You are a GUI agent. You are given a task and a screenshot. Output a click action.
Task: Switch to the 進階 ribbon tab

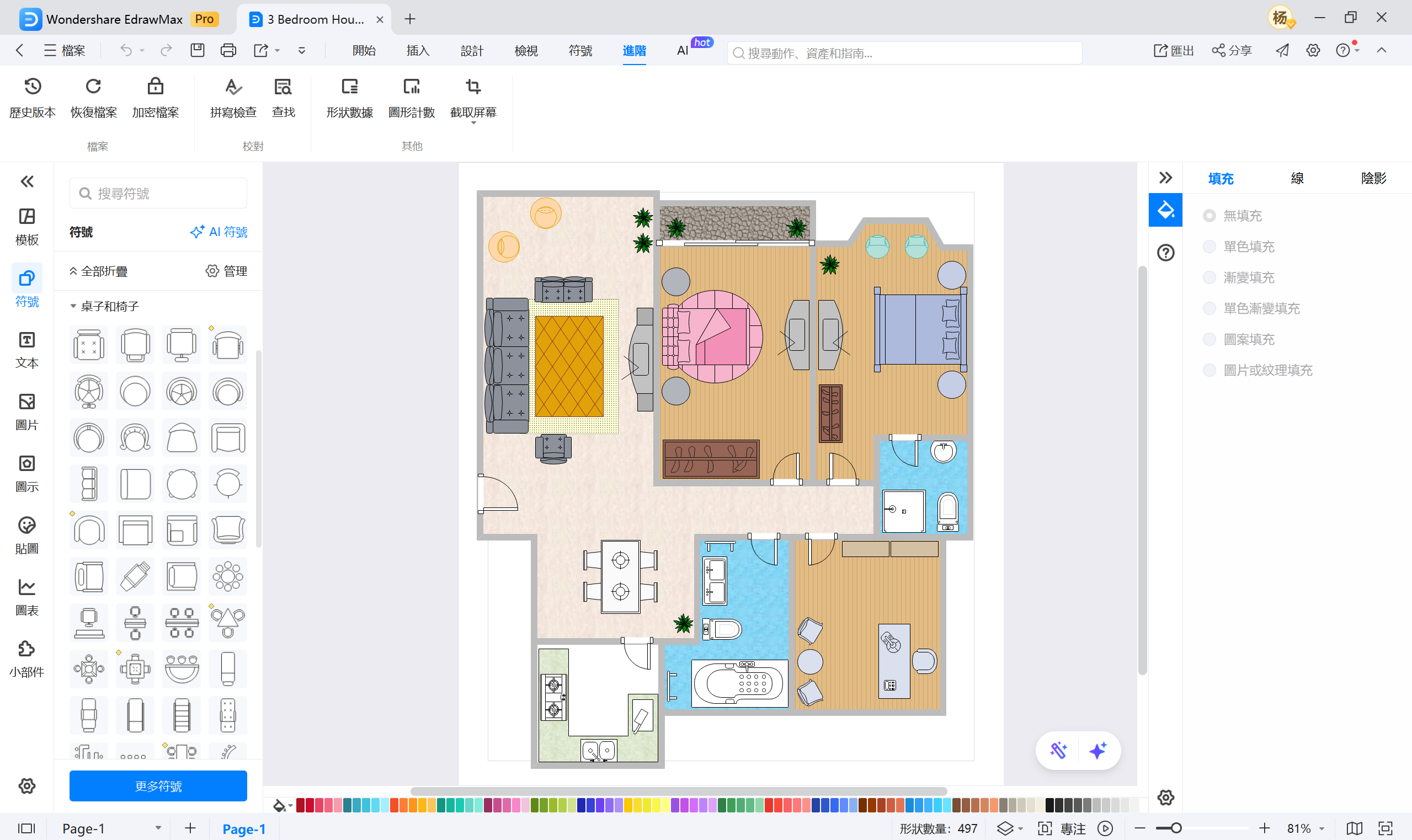634,50
